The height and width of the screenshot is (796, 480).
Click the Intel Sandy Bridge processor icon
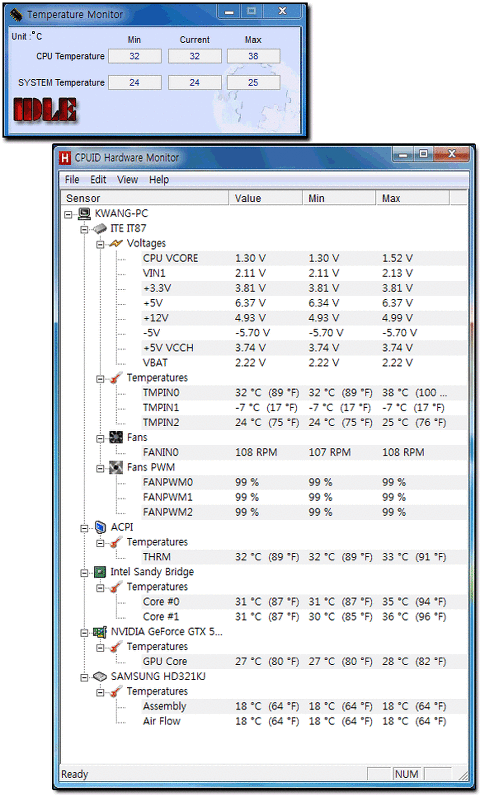tap(100, 572)
